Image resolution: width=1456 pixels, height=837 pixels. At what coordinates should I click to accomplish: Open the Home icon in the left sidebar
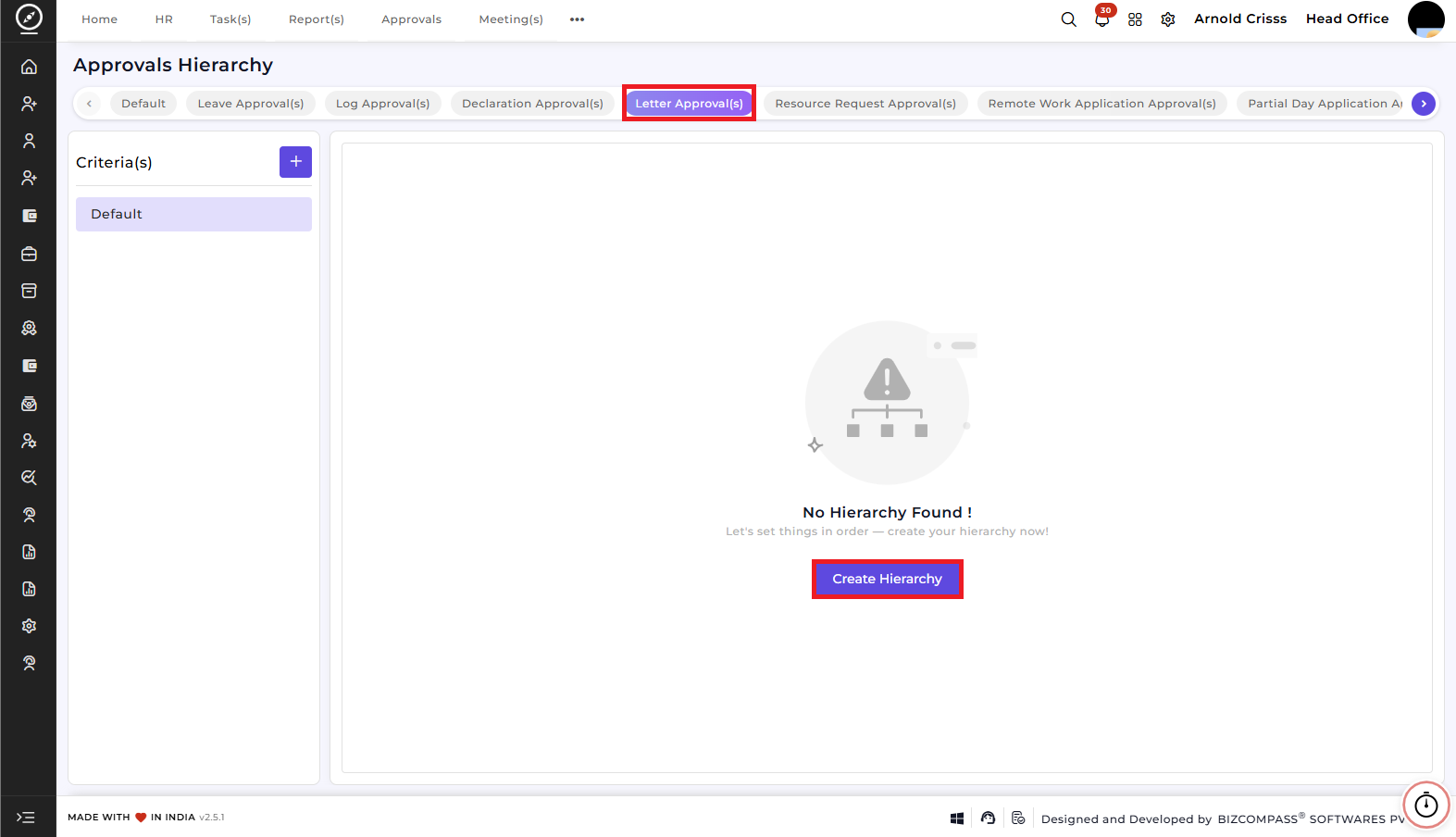pyautogui.click(x=29, y=67)
